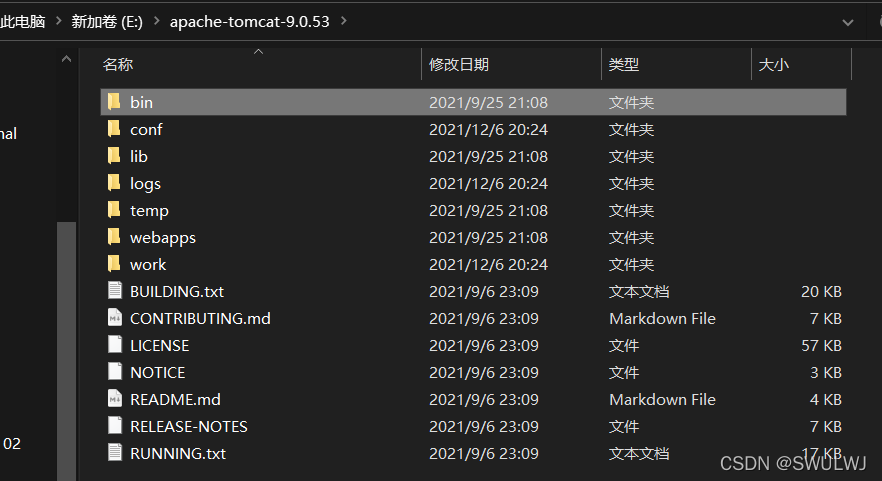Click the BUILDING.txt text document icon
This screenshot has width=882, height=481.
tap(115, 291)
